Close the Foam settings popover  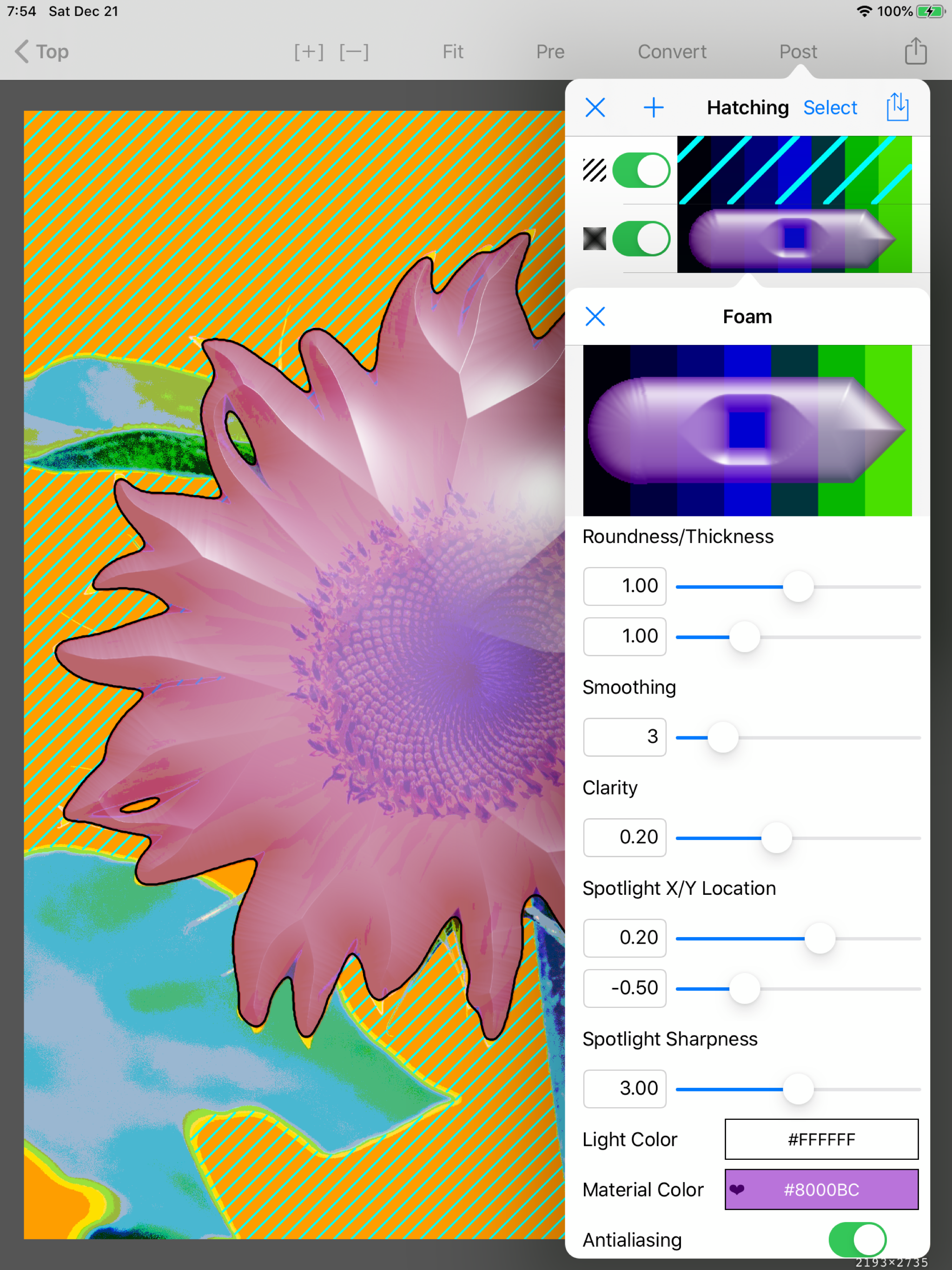[x=595, y=317]
